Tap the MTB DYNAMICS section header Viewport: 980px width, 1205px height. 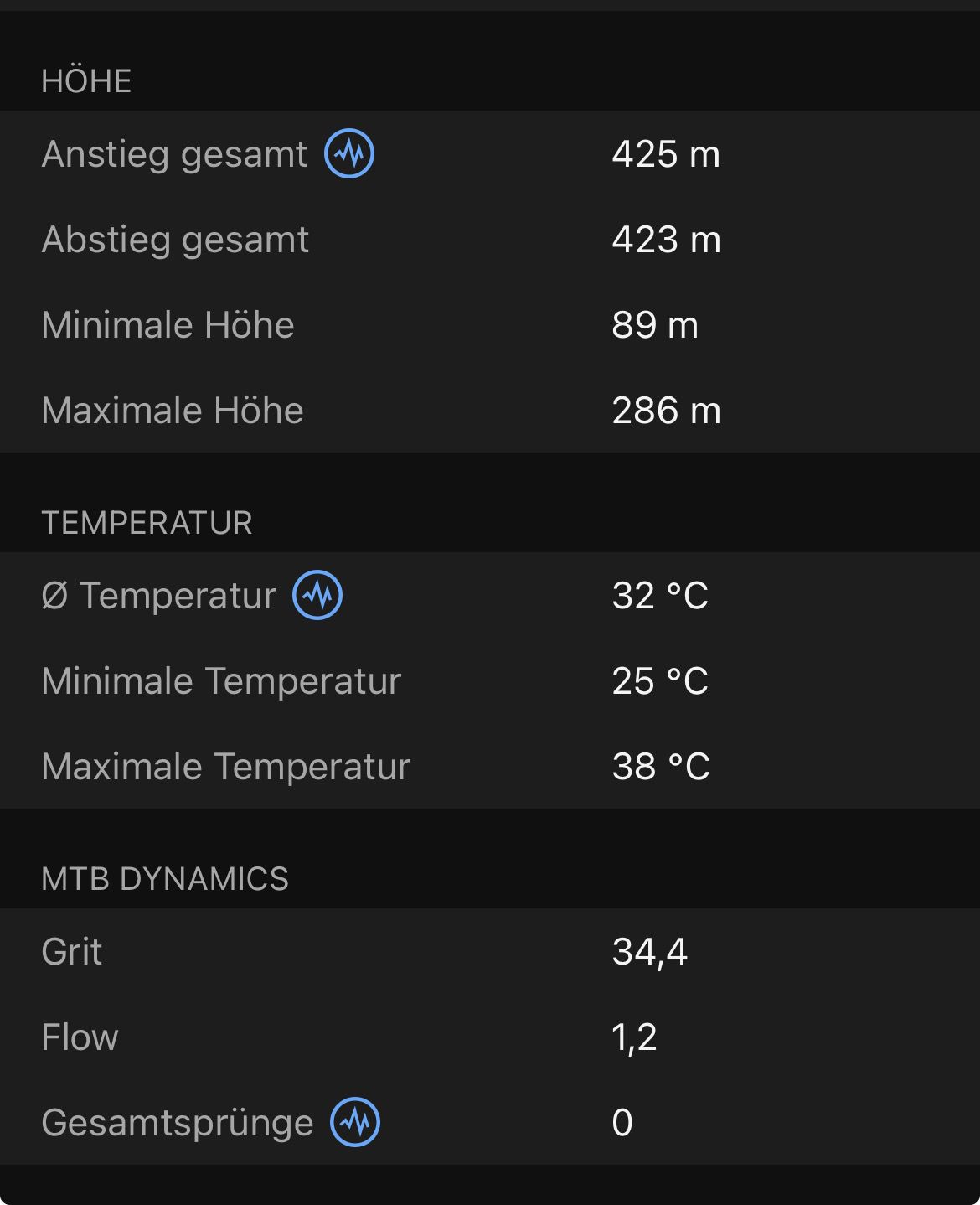(x=165, y=879)
